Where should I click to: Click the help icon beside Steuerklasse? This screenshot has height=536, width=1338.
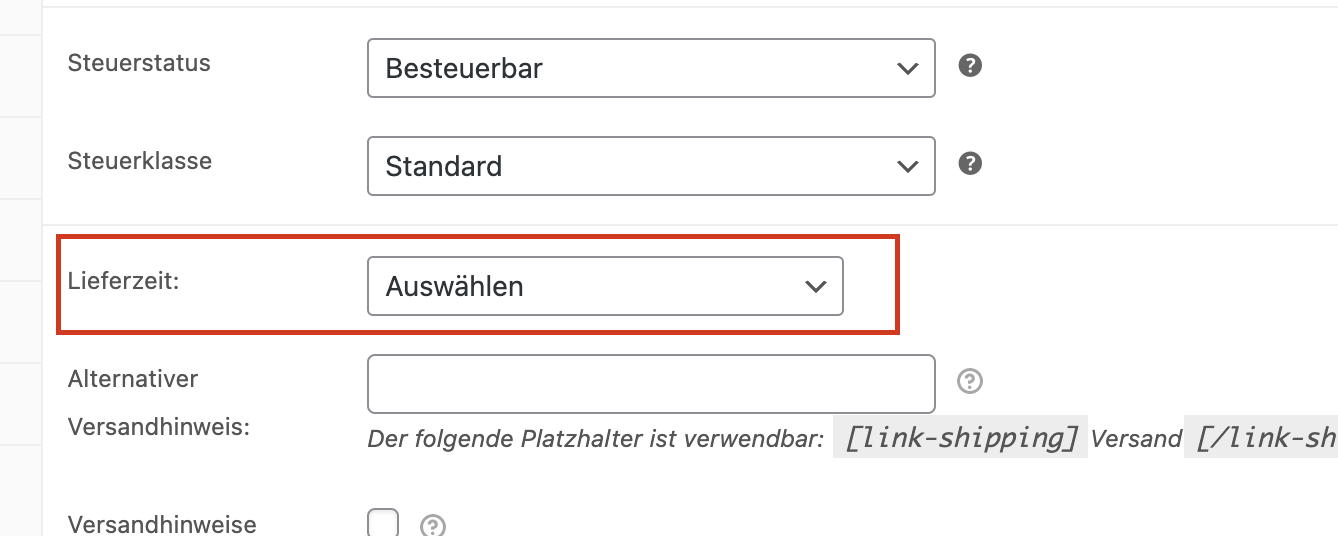click(x=970, y=163)
